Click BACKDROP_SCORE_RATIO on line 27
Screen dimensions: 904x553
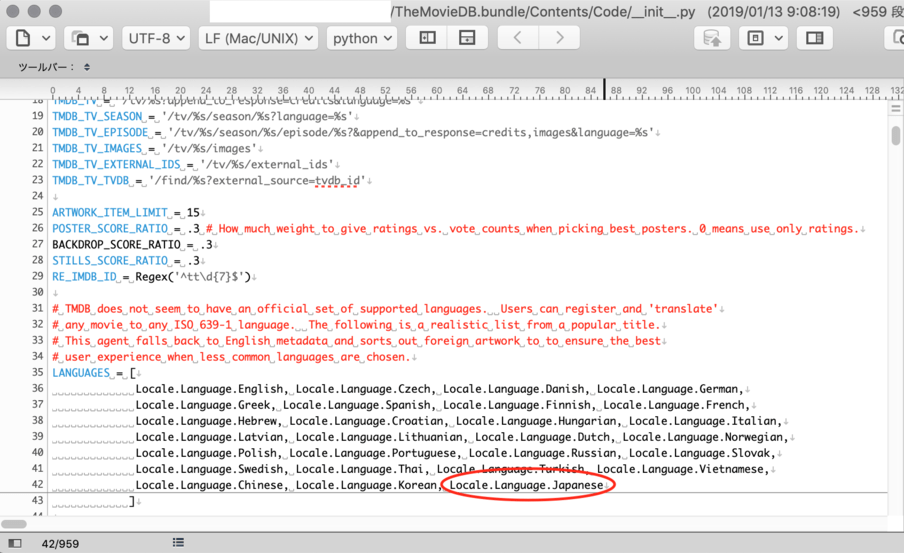(116, 244)
